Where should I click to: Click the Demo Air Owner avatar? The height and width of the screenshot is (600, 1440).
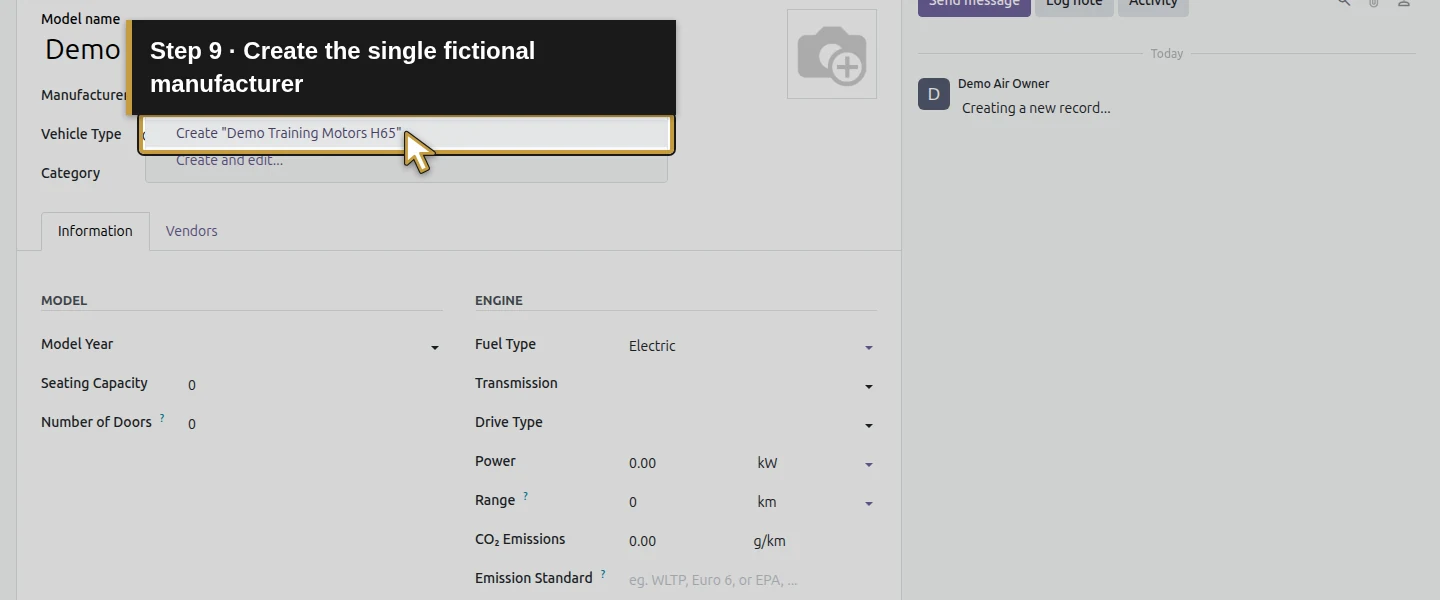934,94
